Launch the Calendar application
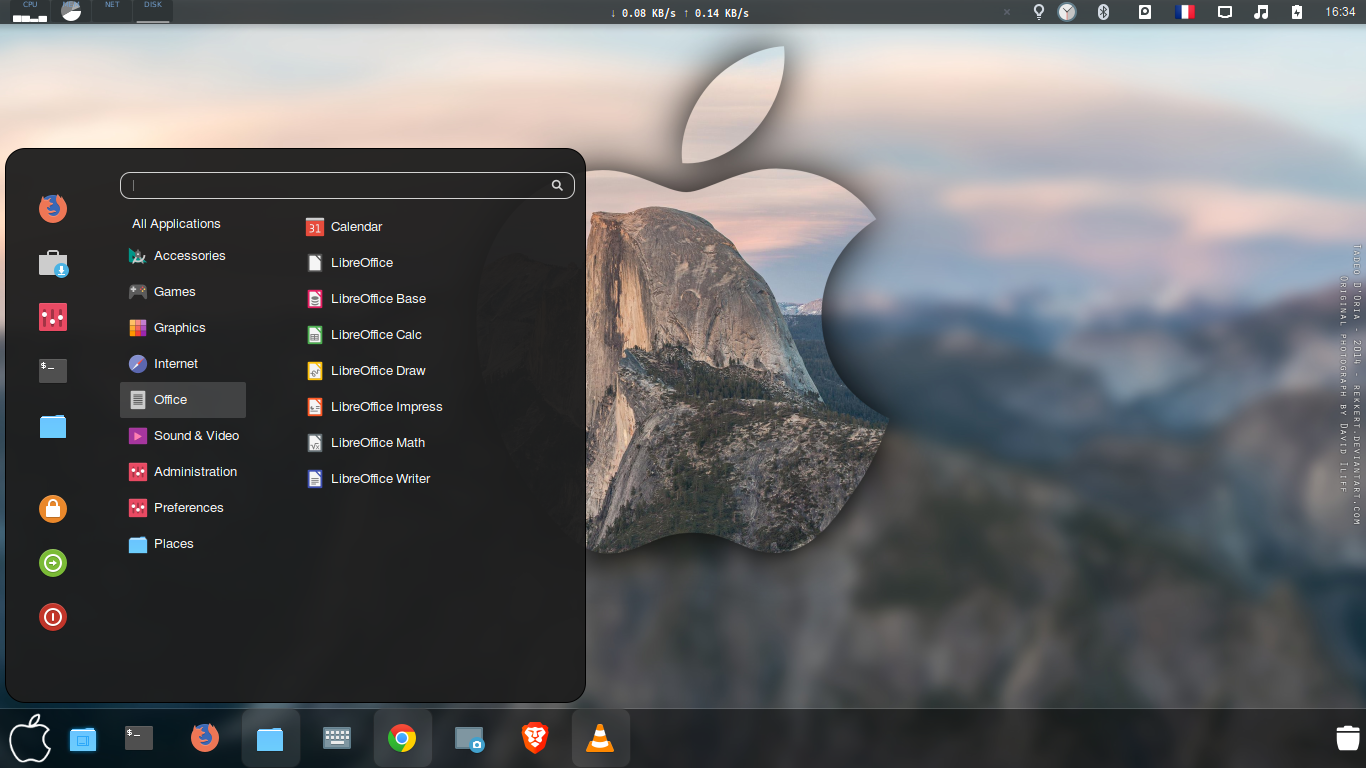This screenshot has height=768, width=1366. (344, 227)
